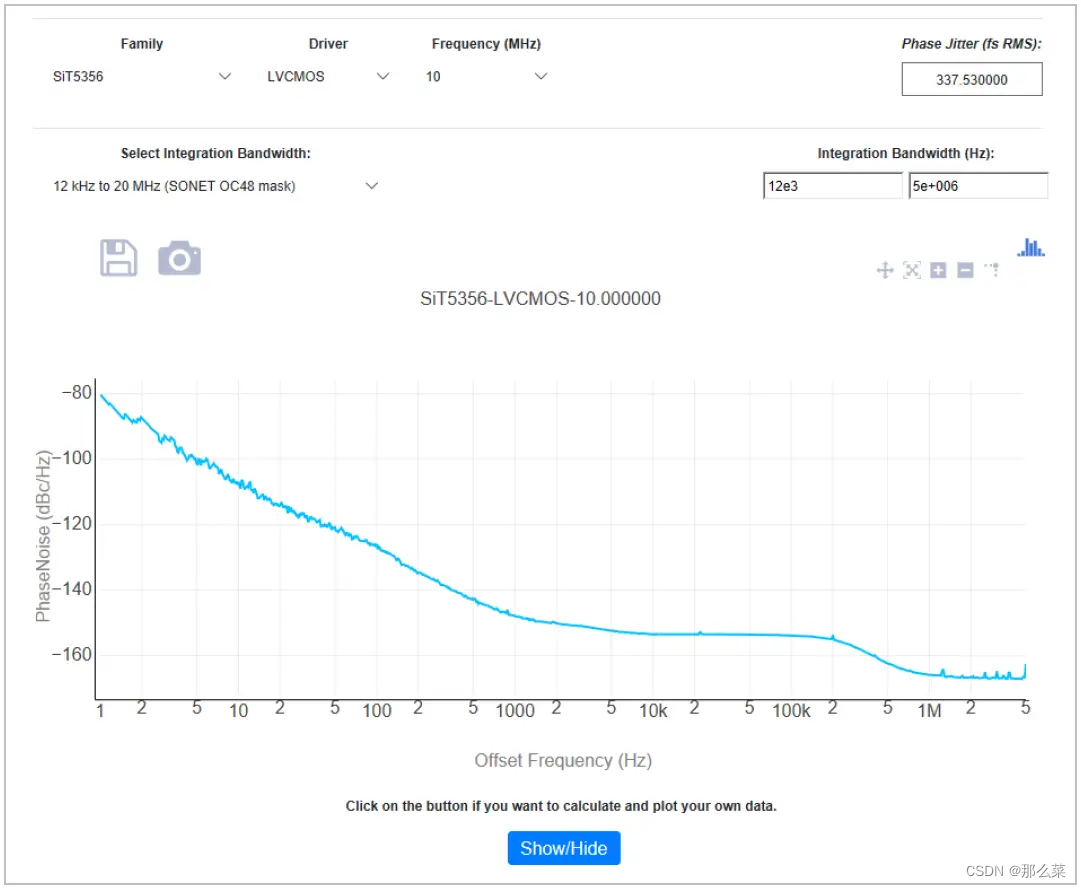Viewport: 1081px width, 888px height.
Task: Click the camera snapshot icon
Action: [179, 259]
